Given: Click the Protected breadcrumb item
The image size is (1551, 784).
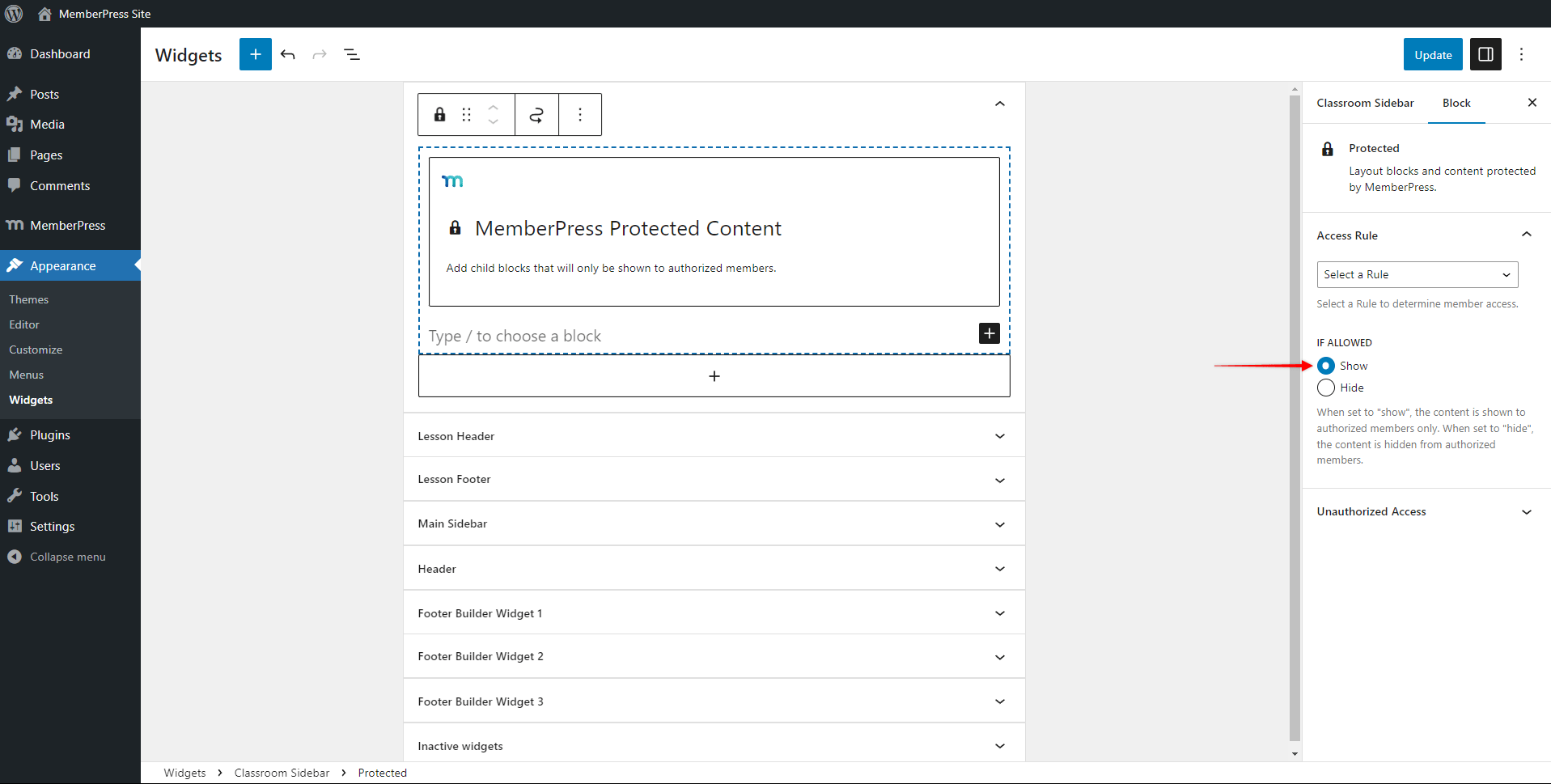Looking at the screenshot, I should (383, 773).
